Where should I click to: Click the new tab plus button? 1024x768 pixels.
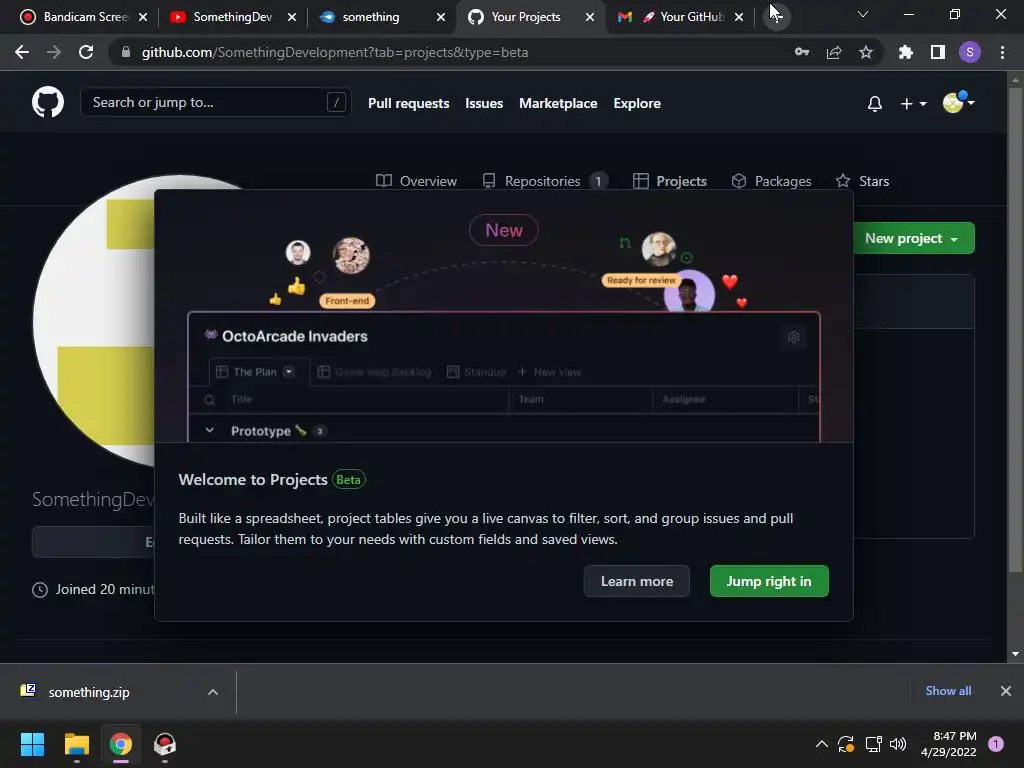coord(776,16)
